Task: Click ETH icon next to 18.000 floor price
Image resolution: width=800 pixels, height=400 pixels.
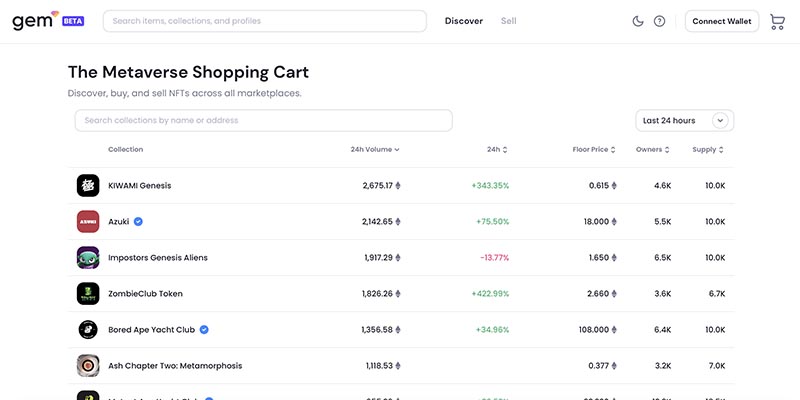Action: [x=614, y=221]
